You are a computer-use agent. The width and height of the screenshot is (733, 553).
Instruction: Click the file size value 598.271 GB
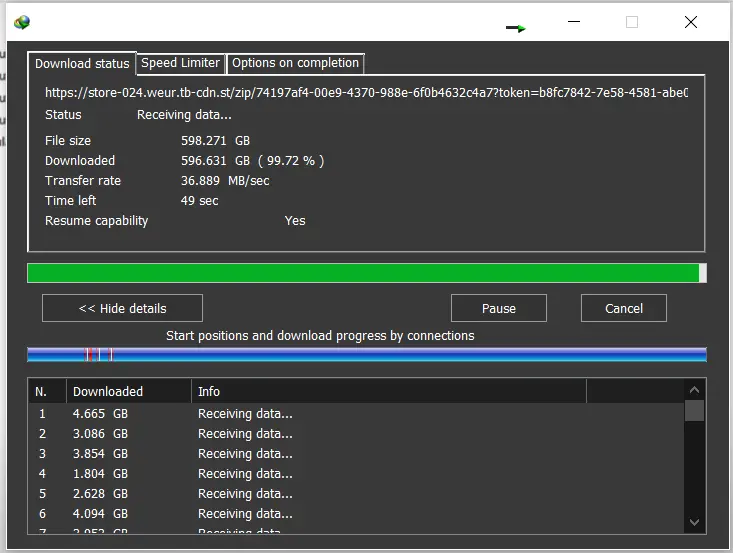pyautogui.click(x=216, y=141)
